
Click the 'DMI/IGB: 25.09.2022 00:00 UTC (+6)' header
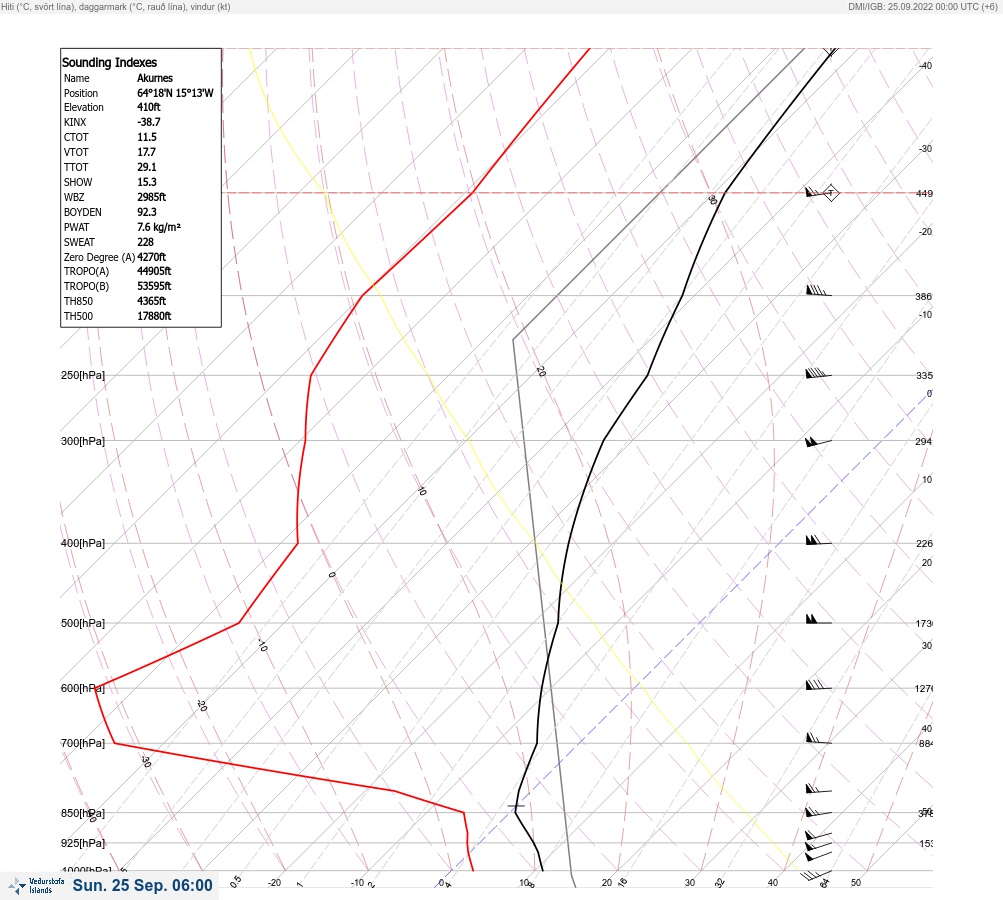[922, 6]
